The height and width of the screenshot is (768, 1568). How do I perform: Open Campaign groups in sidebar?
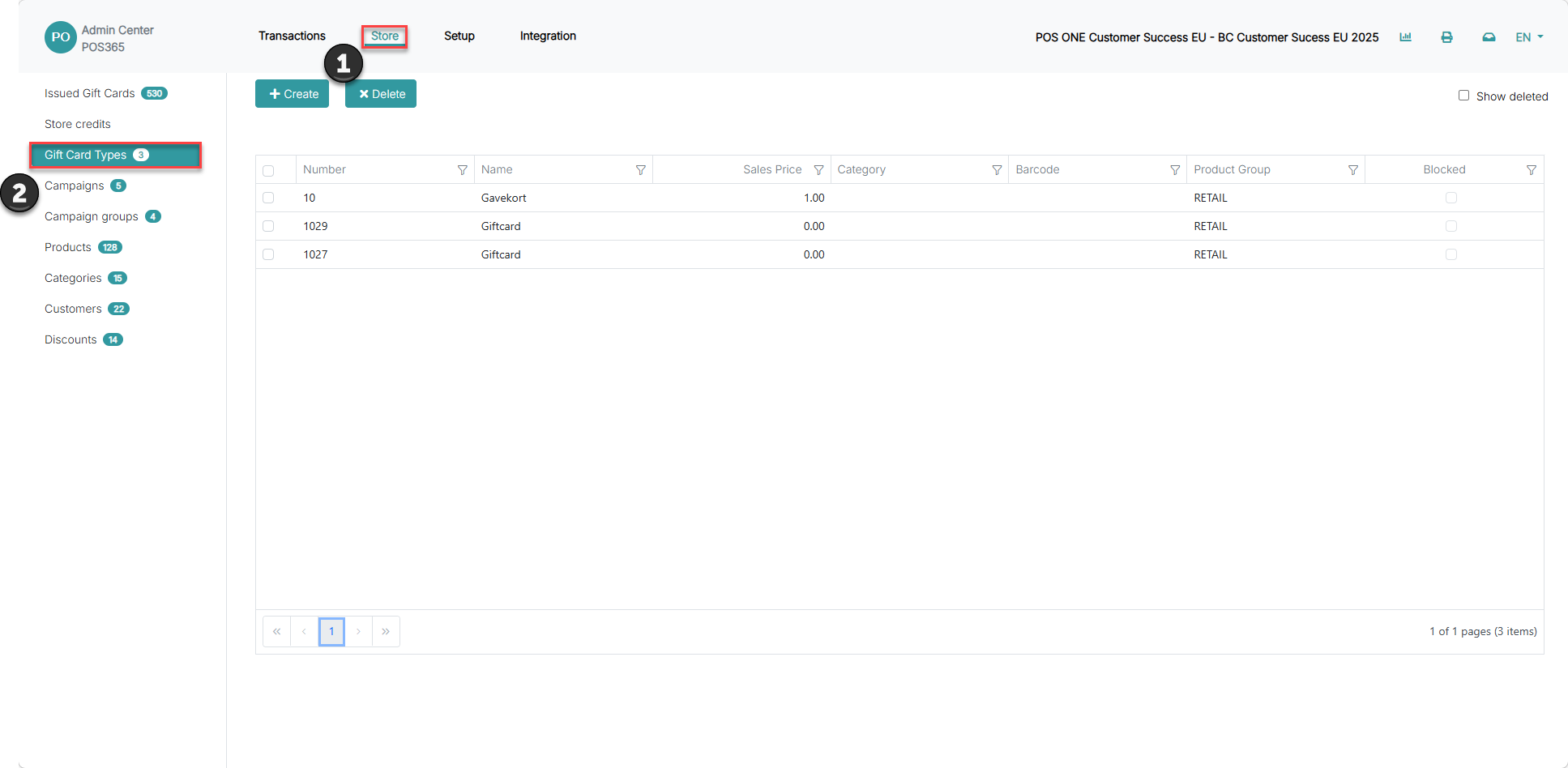coord(103,216)
